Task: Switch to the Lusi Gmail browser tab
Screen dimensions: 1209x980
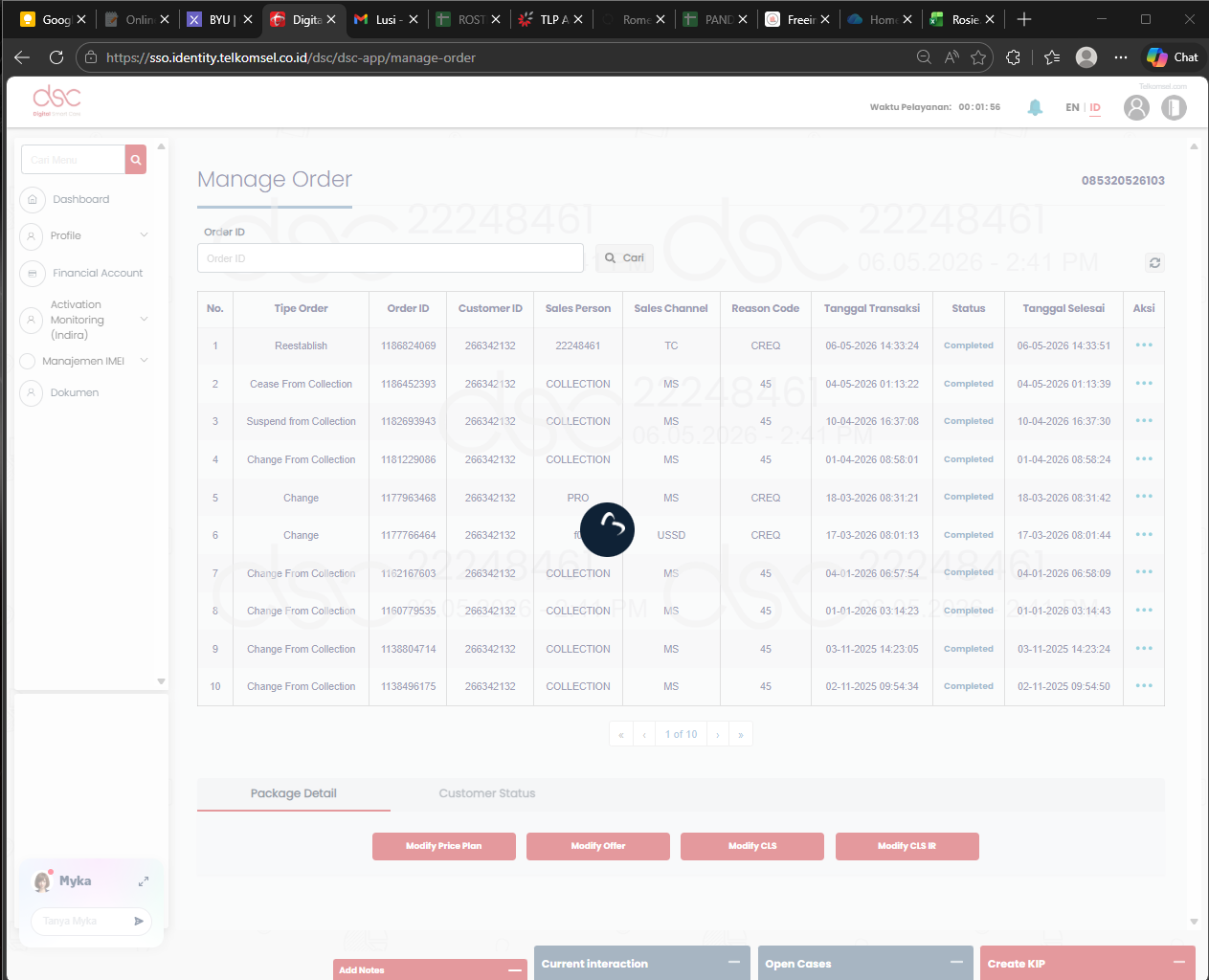Action: [386, 19]
